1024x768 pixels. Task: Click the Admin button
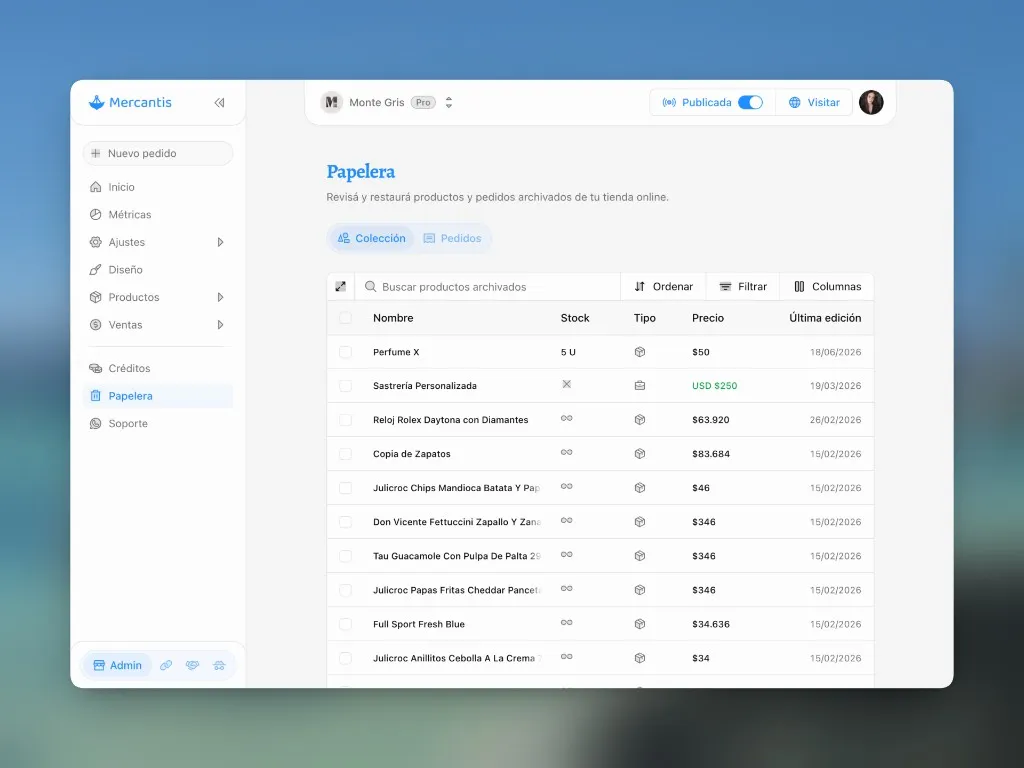tap(118, 665)
